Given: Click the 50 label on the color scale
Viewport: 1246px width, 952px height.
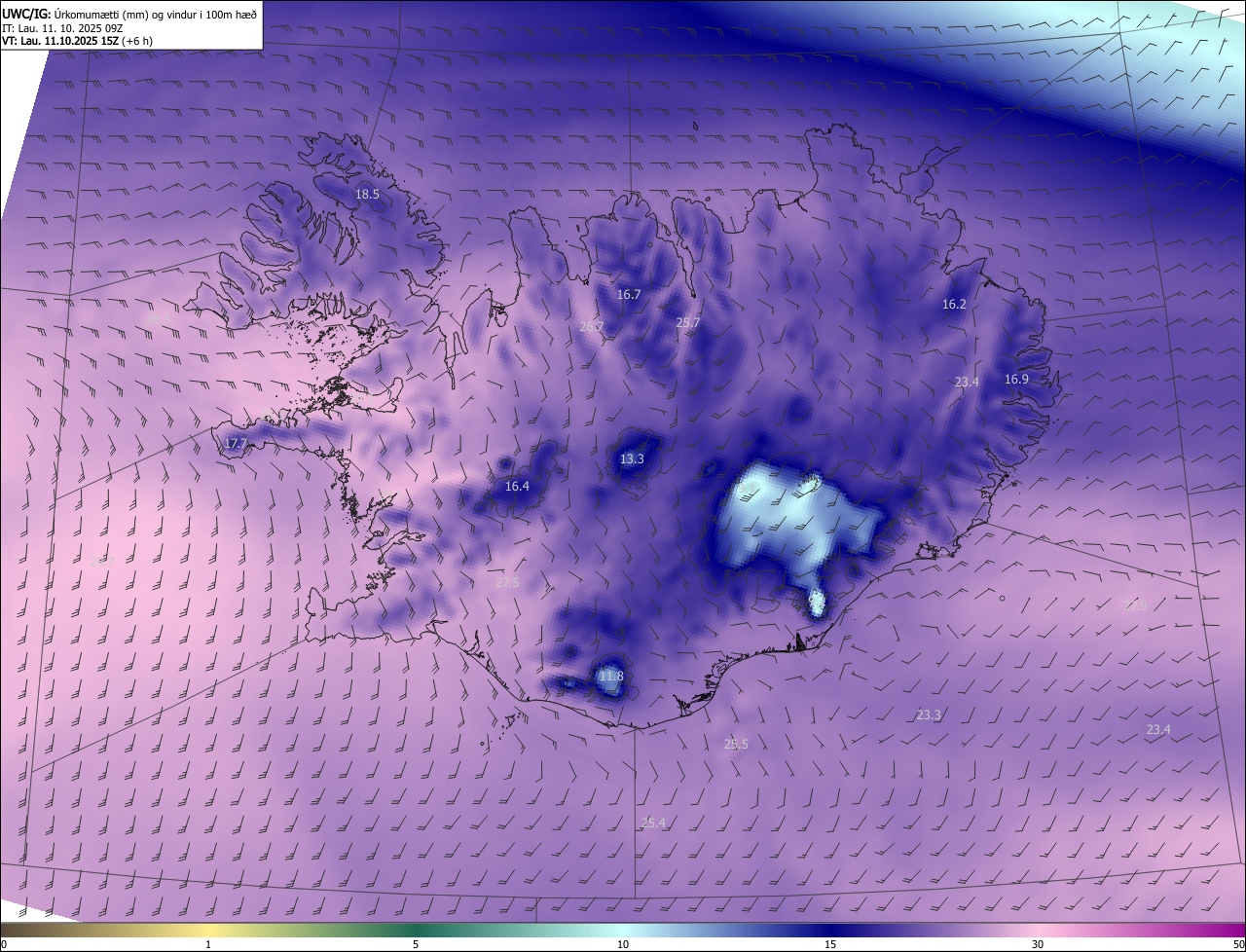Looking at the screenshot, I should click(x=1238, y=944).
